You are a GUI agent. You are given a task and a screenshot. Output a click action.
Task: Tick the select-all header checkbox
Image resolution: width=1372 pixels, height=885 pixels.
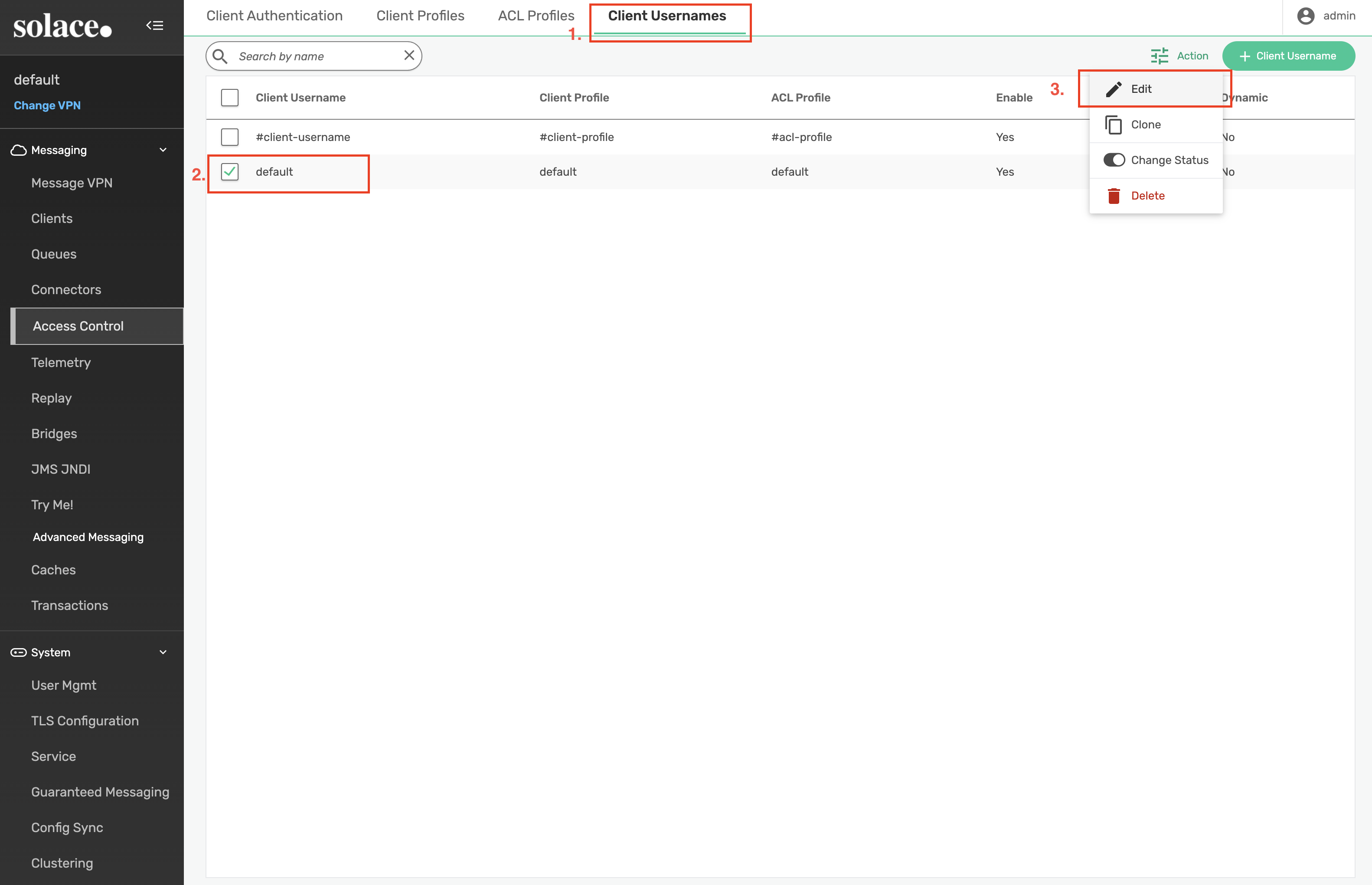click(x=230, y=98)
